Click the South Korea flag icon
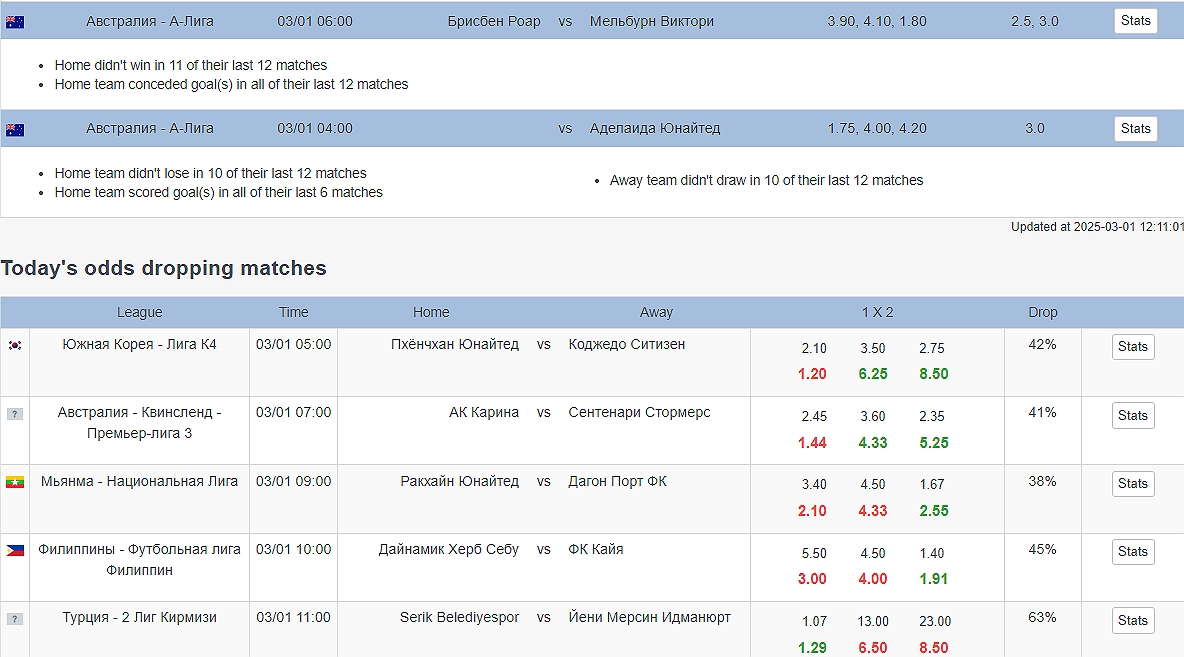This screenshot has width=1184, height=657. point(15,345)
